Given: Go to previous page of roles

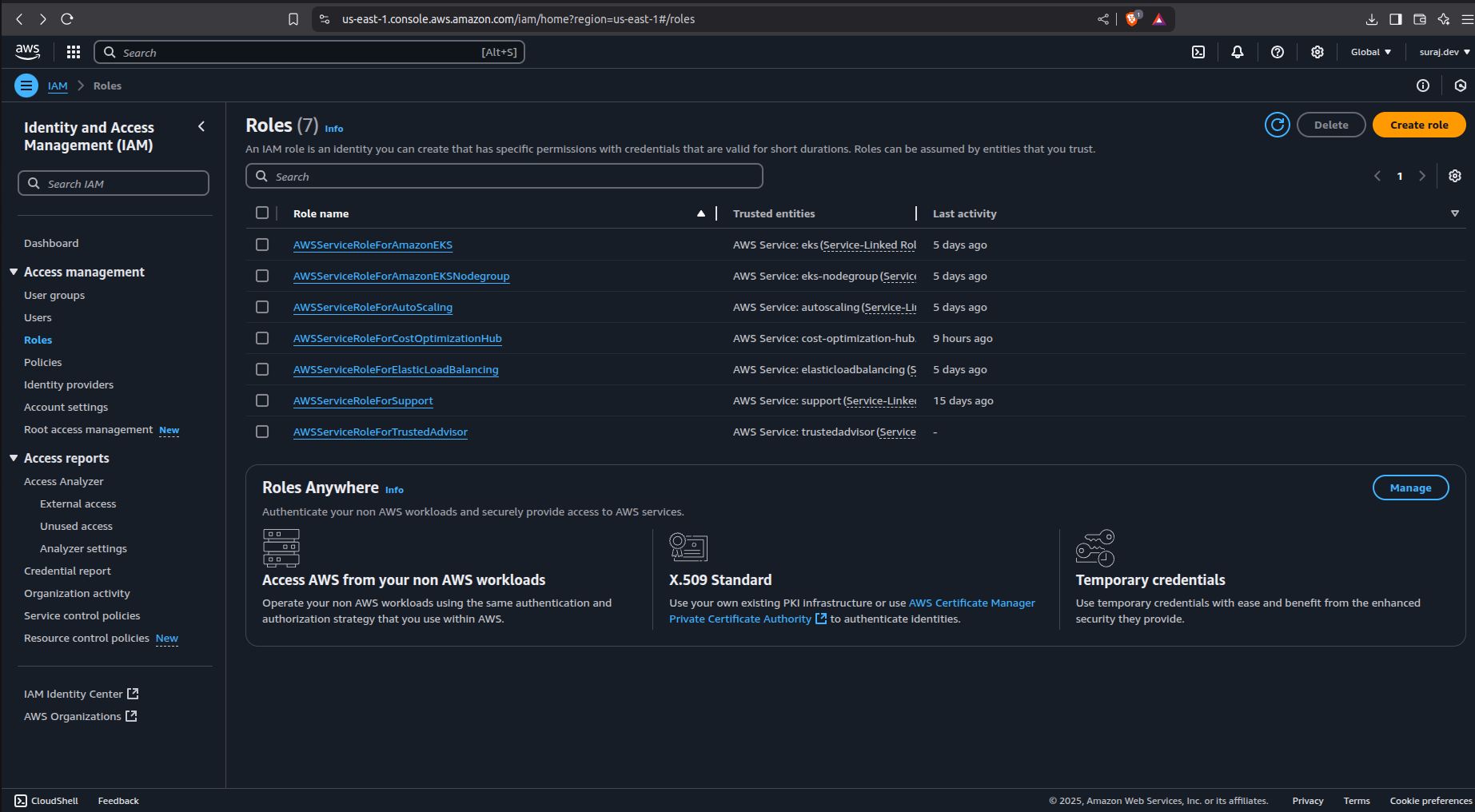Looking at the screenshot, I should tap(1377, 176).
